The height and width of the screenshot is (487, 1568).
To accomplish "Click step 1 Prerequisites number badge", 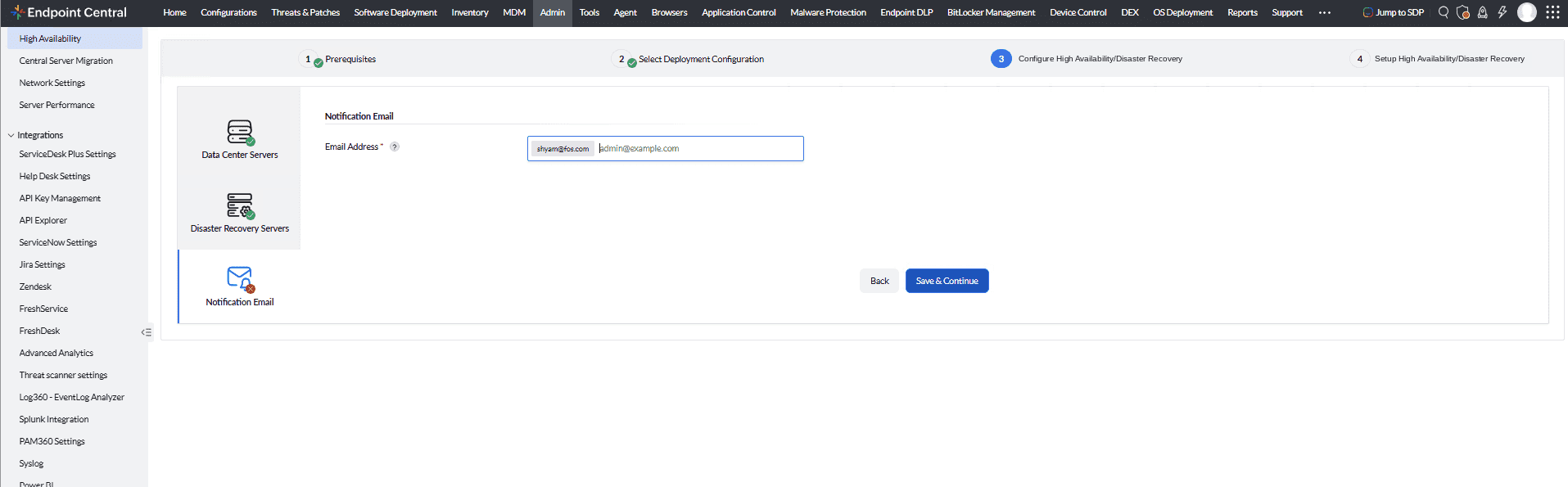I will 309,59.
